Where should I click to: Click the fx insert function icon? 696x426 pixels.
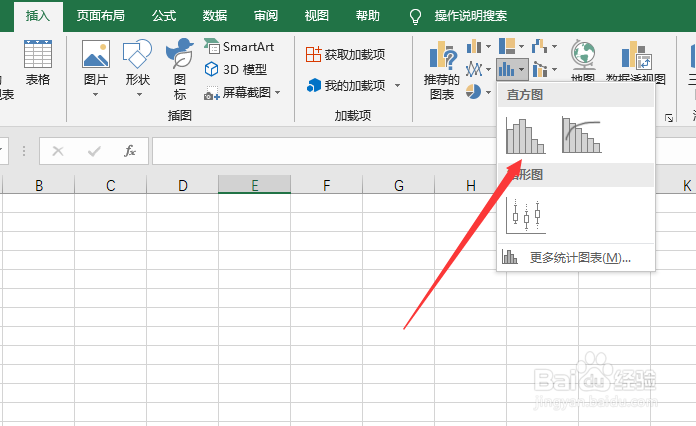[130, 151]
